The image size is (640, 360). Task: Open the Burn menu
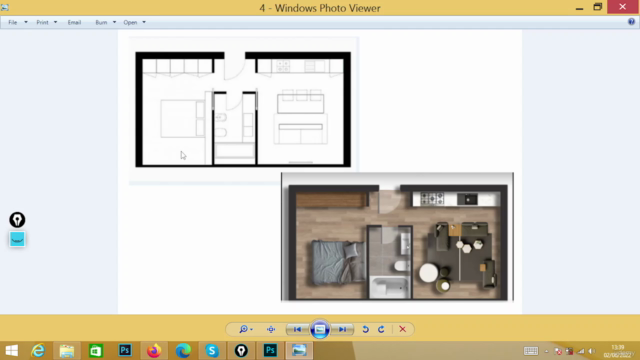[x=101, y=22]
